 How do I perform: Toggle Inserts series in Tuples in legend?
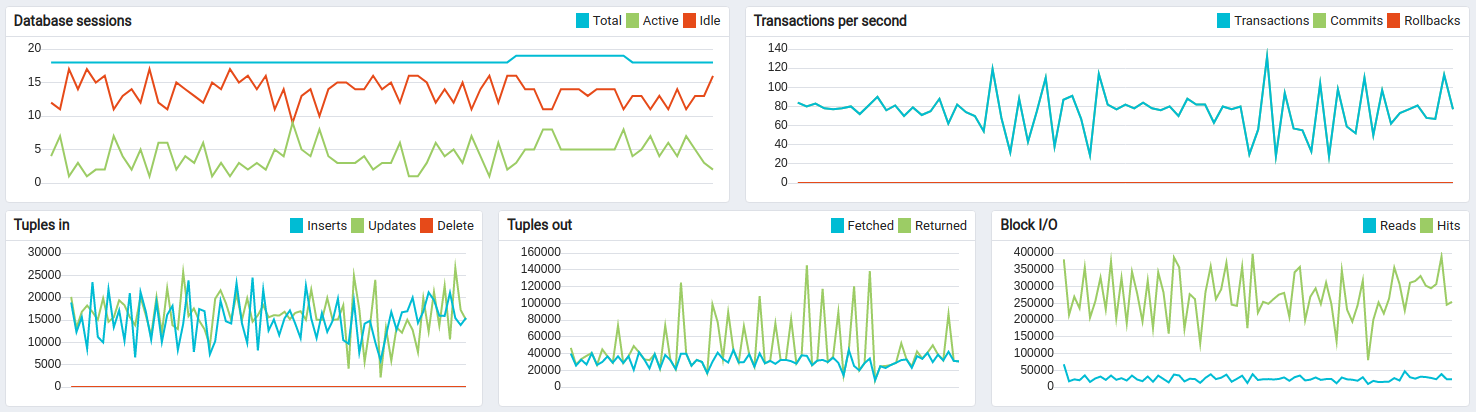click(328, 226)
